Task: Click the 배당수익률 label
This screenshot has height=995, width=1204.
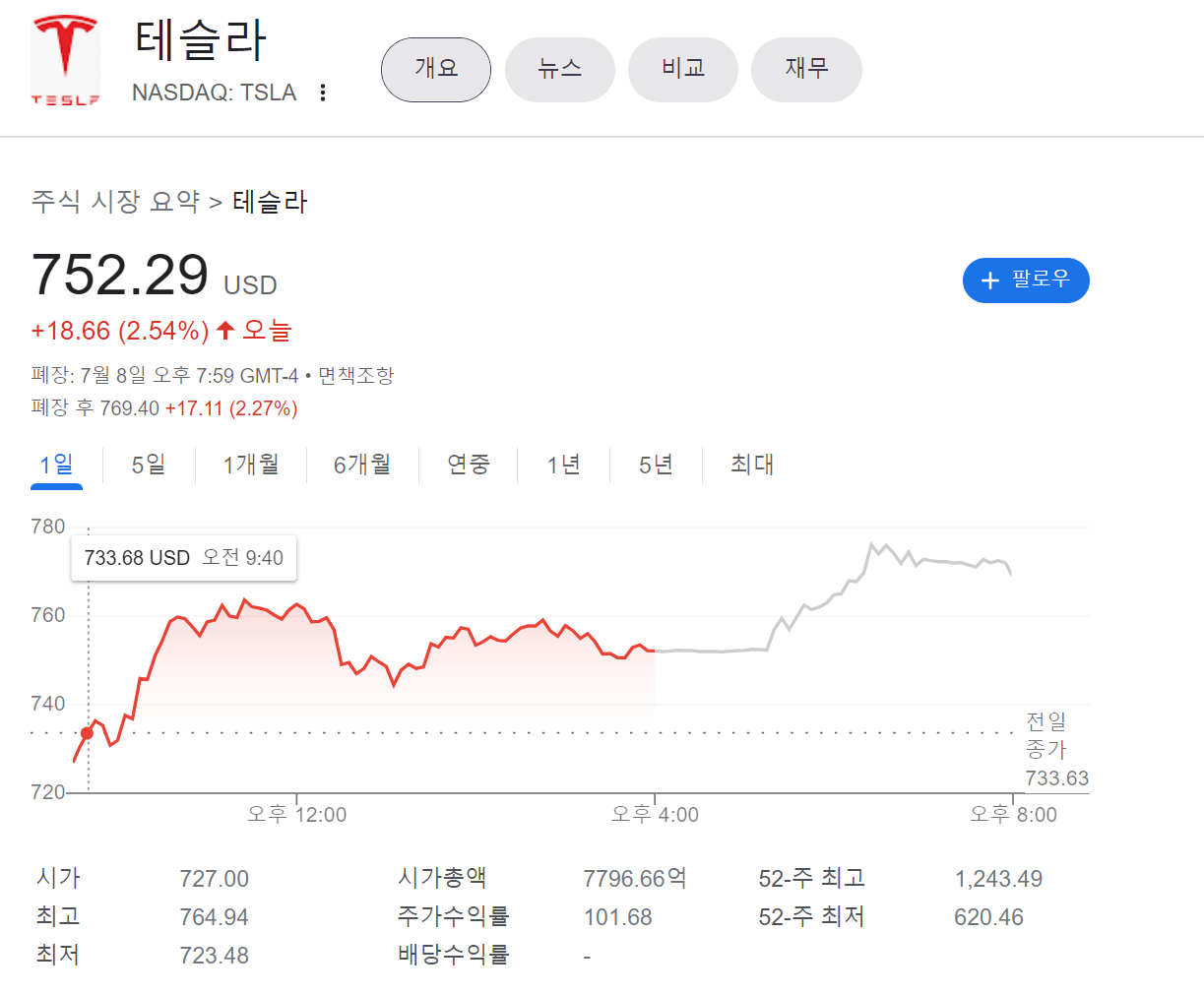Action: [454, 955]
